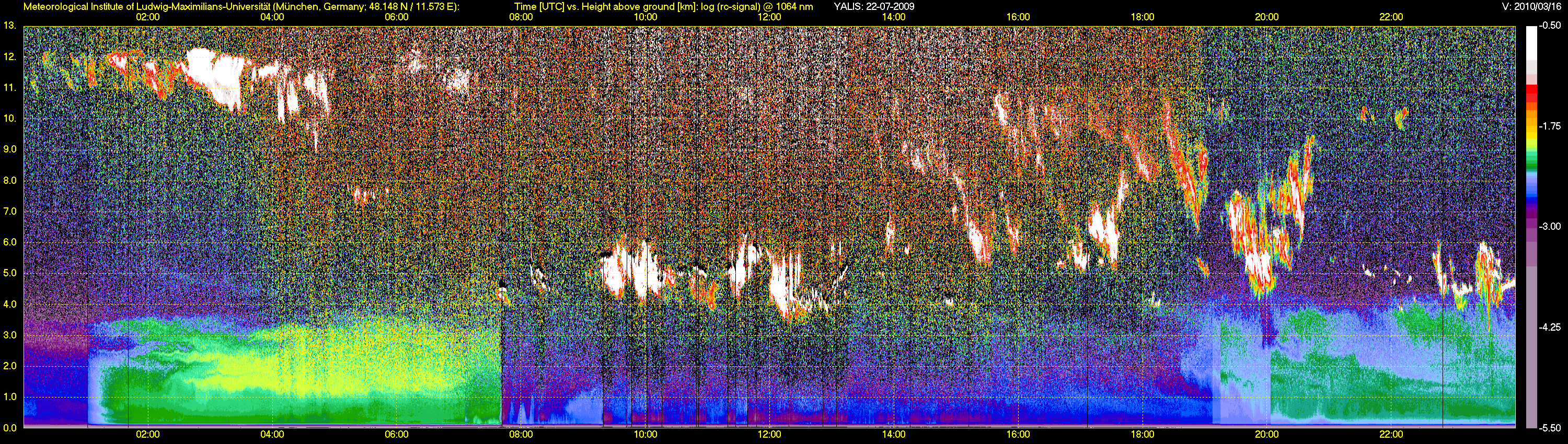Select the 16:00 tick label on the lower time axis
This screenshot has height=444, width=1568.
coord(1018,434)
